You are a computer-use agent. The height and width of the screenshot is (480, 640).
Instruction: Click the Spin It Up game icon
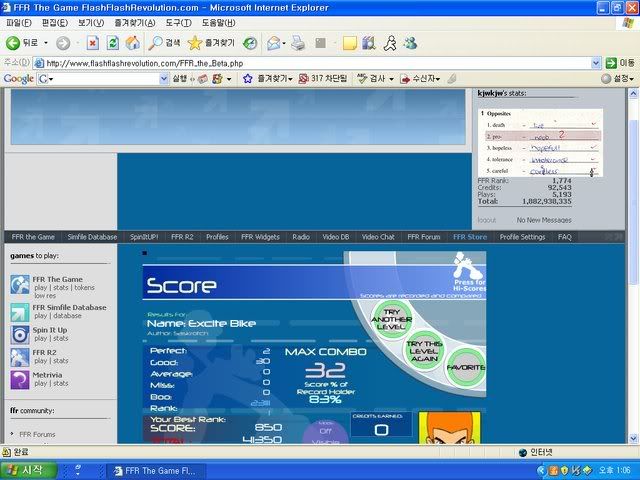pyautogui.click(x=20, y=333)
